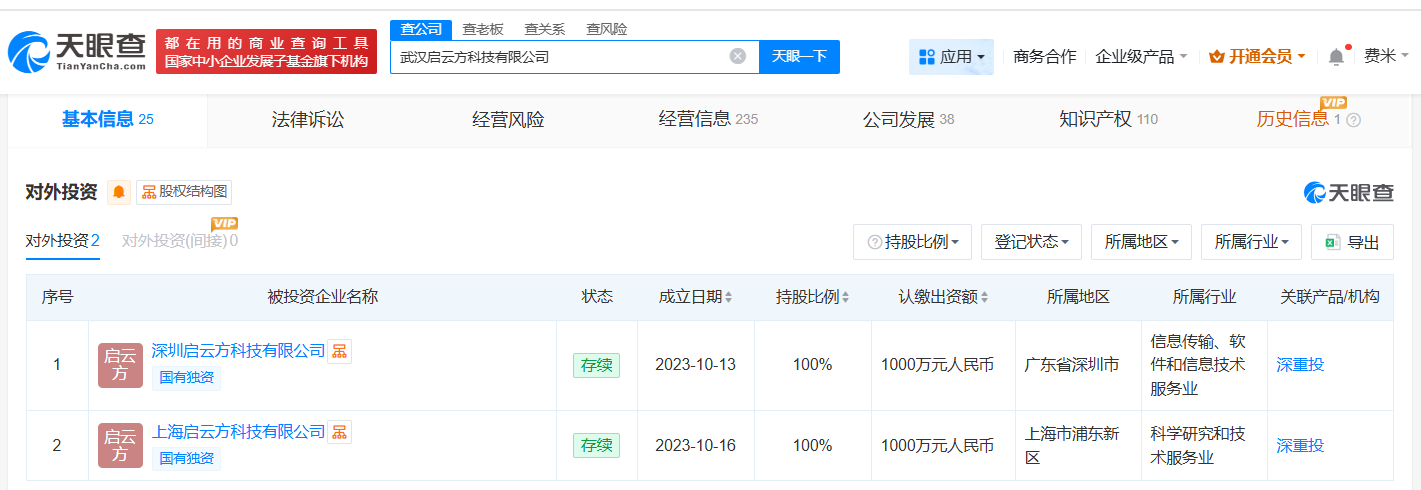Screen dimensions: 1421x490
Task: Click the orange alert bell beside 对外投资
Action: (119, 192)
